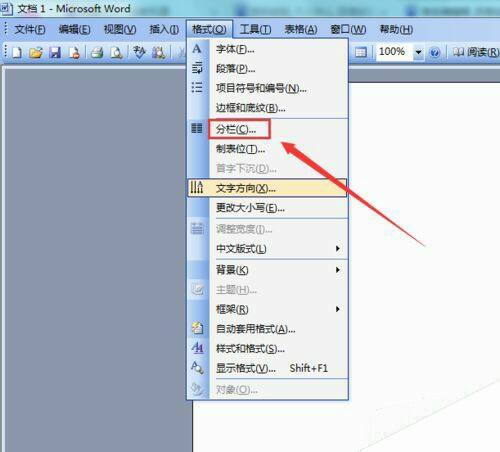The image size is (500, 452).
Task: Click the Print toolbar icon
Action: click(97, 53)
